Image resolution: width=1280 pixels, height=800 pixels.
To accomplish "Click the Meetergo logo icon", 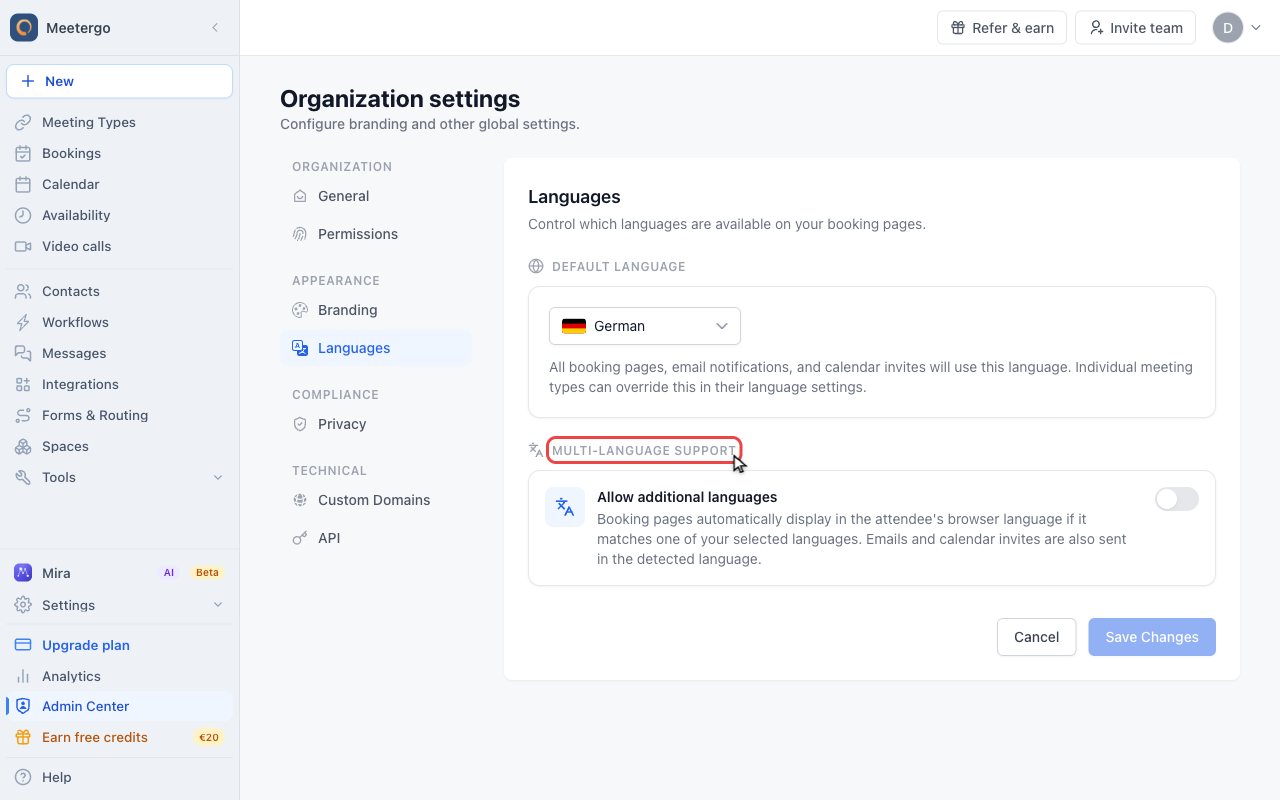I will pos(24,28).
